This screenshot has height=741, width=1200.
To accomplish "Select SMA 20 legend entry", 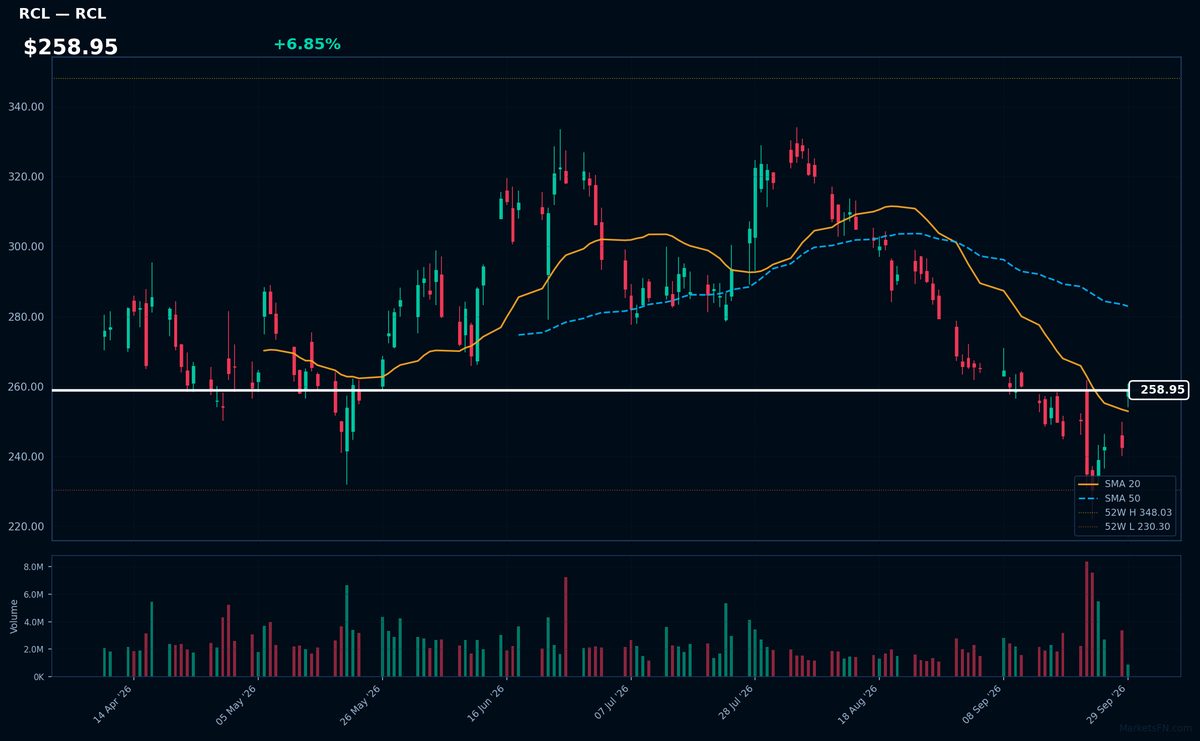I will coord(1123,484).
